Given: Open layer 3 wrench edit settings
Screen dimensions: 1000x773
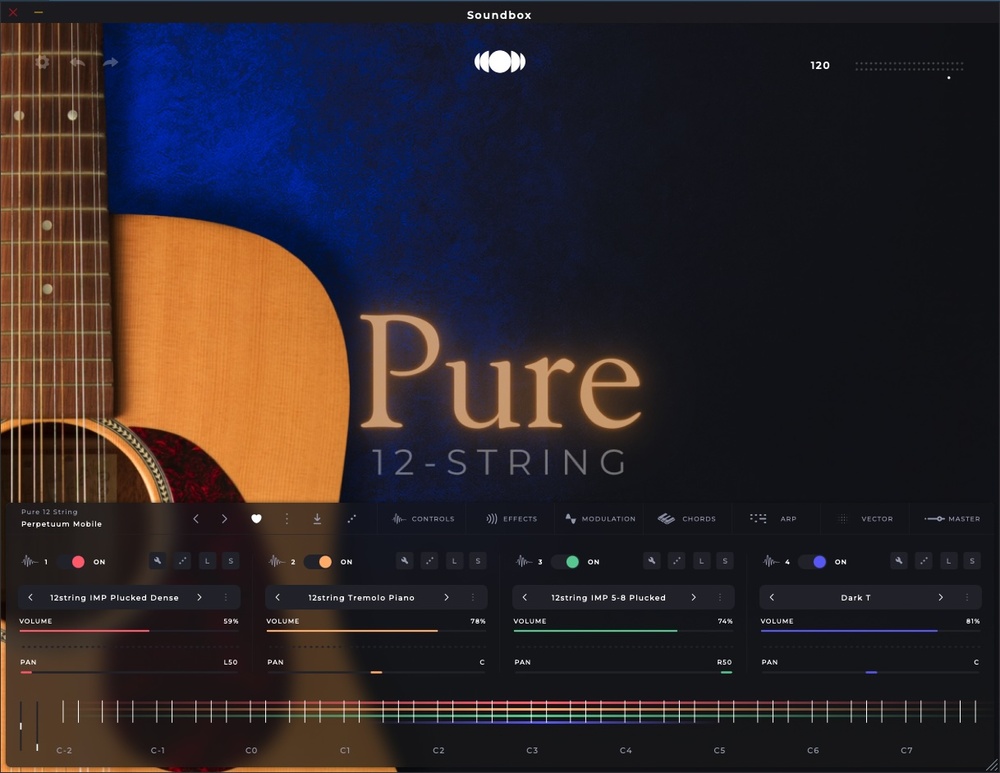Looking at the screenshot, I should 652,561.
